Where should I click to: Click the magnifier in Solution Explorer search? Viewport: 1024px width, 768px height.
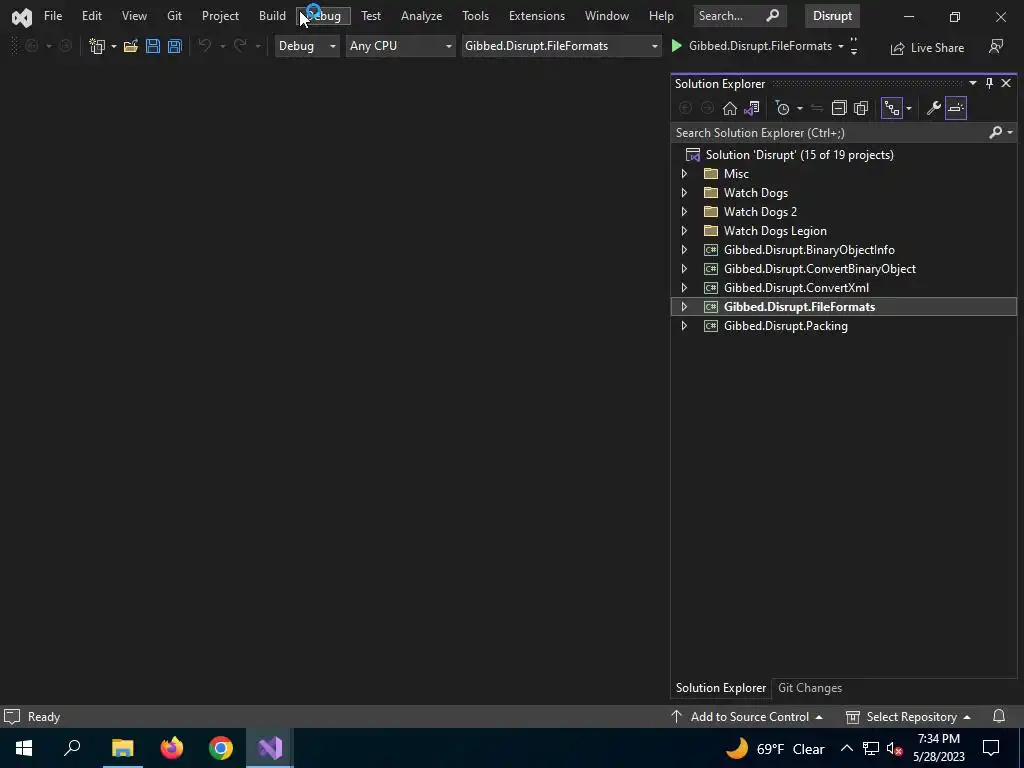tap(996, 133)
